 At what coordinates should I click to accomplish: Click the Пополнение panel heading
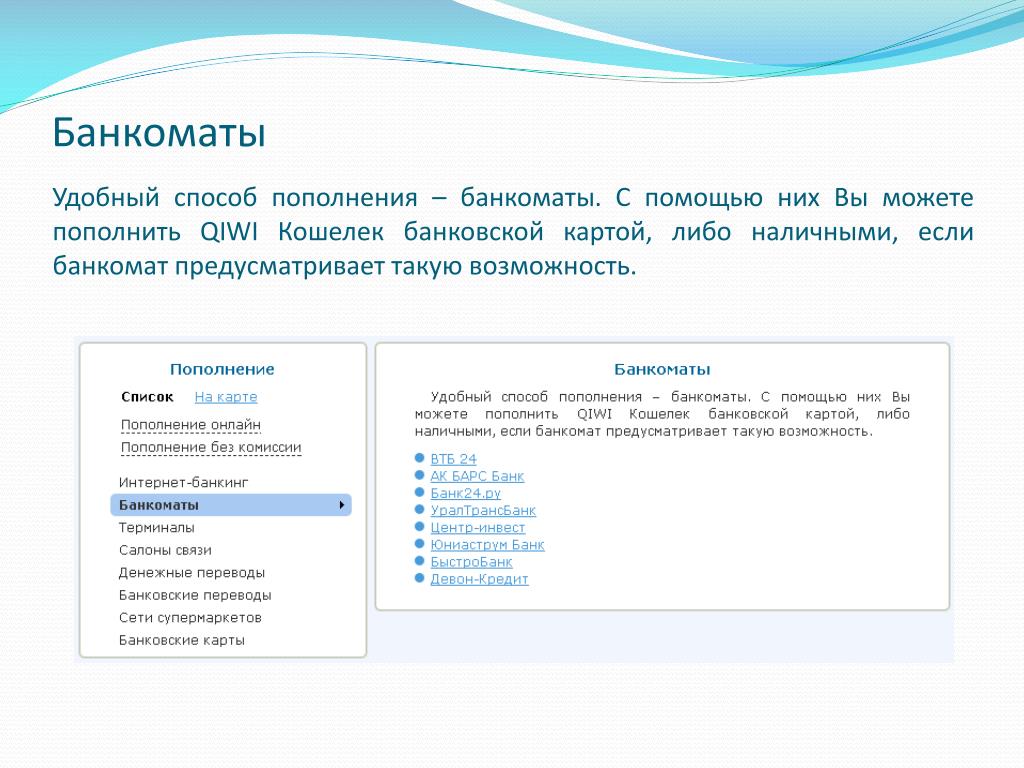(x=222, y=370)
